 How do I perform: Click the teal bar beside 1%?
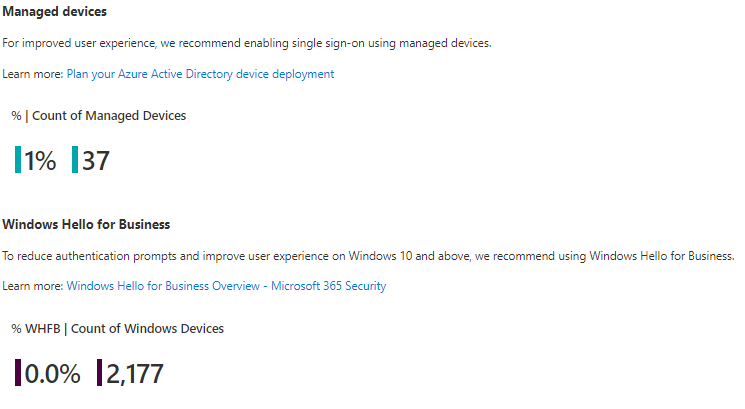point(18,160)
